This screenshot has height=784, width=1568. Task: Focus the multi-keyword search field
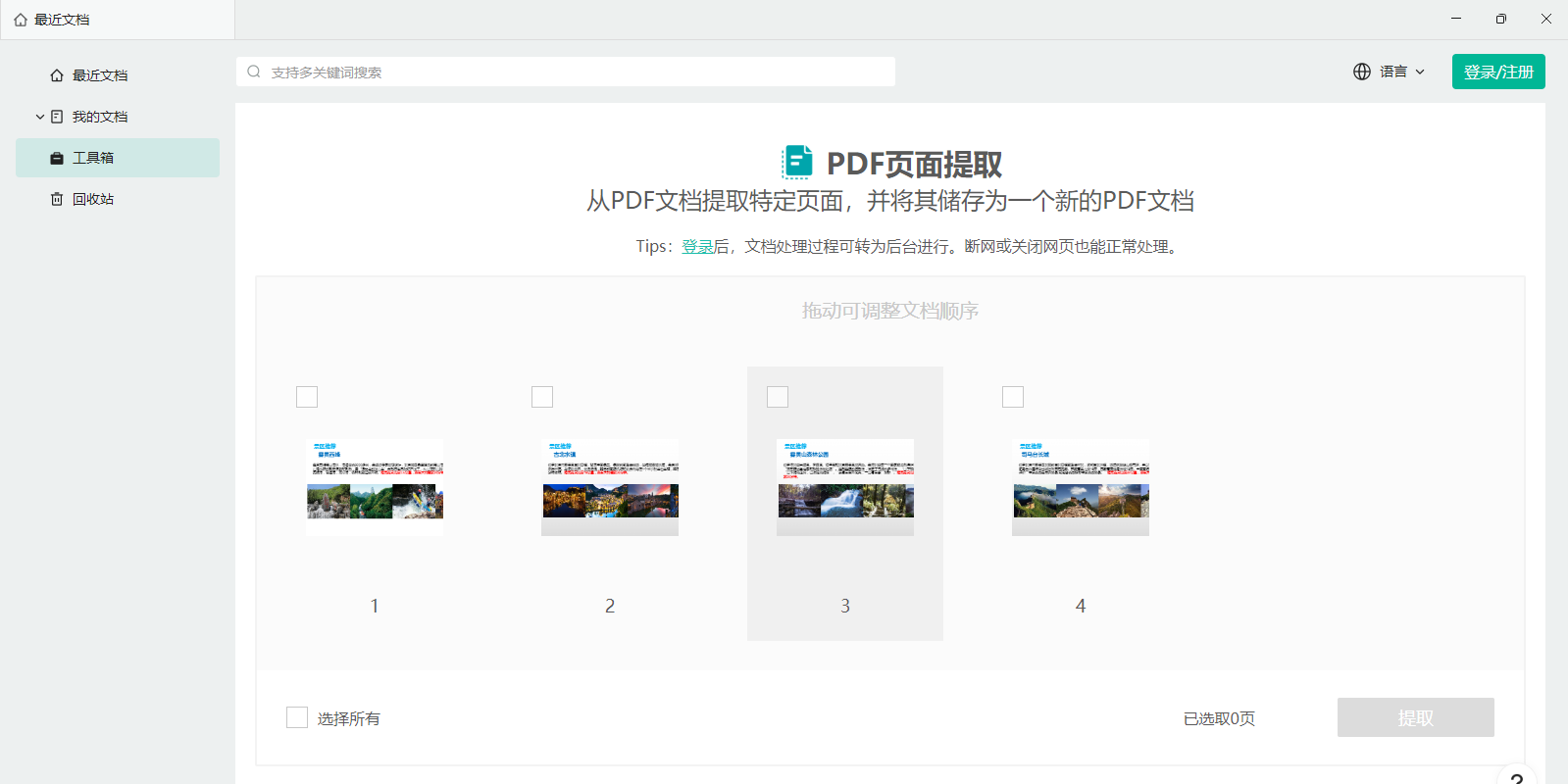[x=579, y=72]
